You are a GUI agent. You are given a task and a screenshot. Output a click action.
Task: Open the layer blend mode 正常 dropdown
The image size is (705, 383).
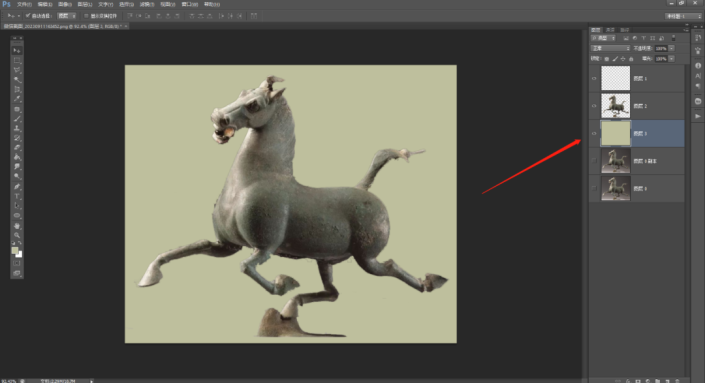(610, 48)
